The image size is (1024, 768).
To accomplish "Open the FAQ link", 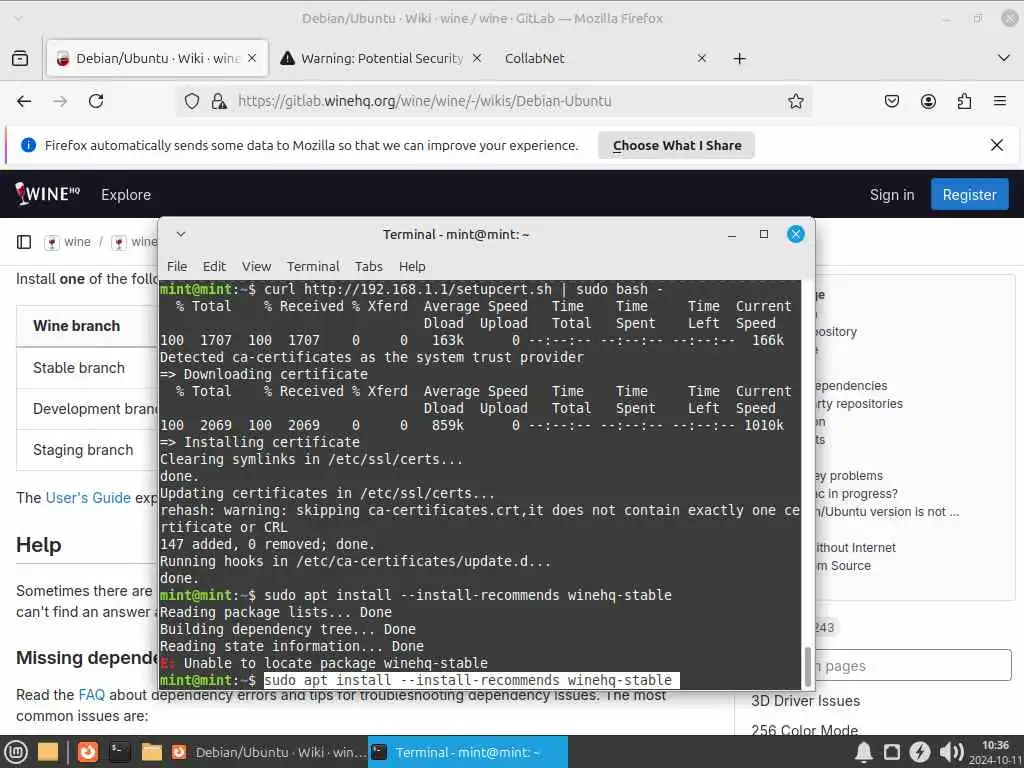I will (91, 695).
